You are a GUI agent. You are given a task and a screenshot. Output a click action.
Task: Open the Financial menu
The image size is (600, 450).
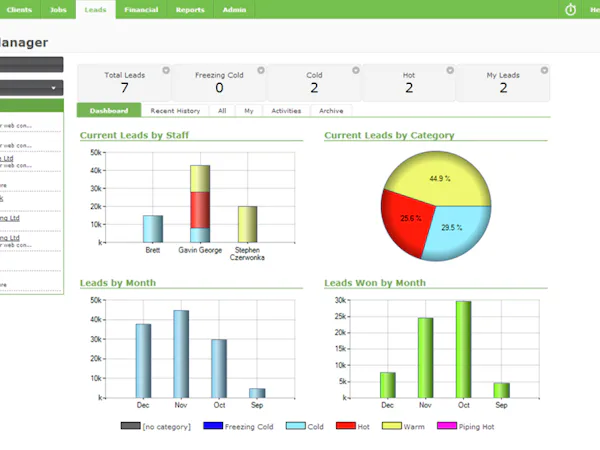point(141,10)
